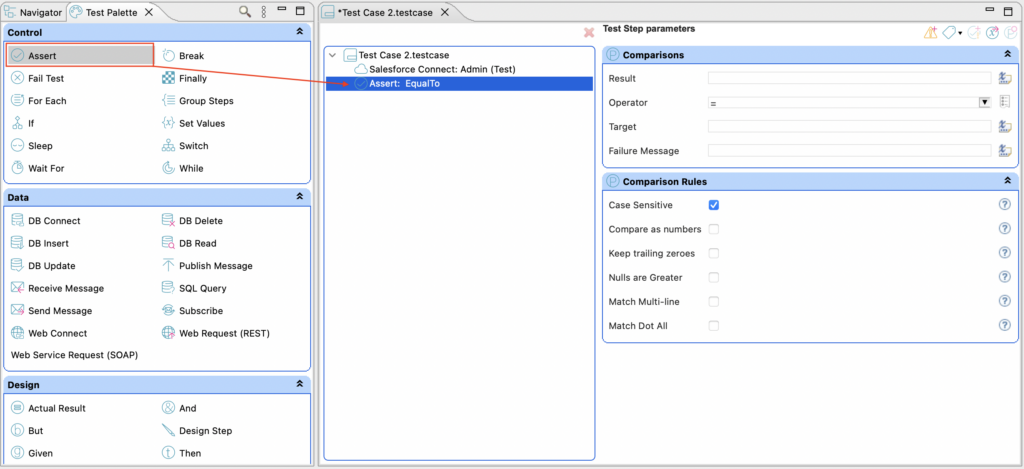Select the Web Request (REST) step
The image size is (1024, 469).
click(x=216, y=333)
